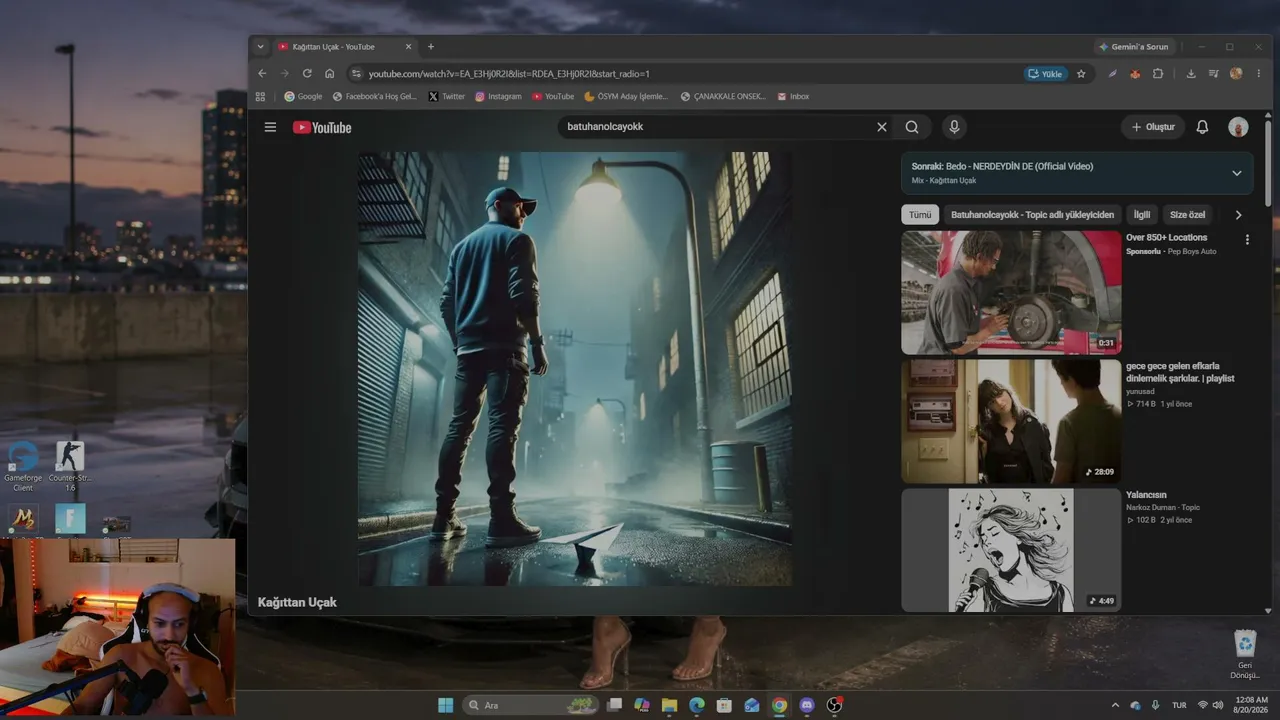This screenshot has height=720, width=1280.
Task: Show next filter chips with arrow
Action: tap(1238, 215)
